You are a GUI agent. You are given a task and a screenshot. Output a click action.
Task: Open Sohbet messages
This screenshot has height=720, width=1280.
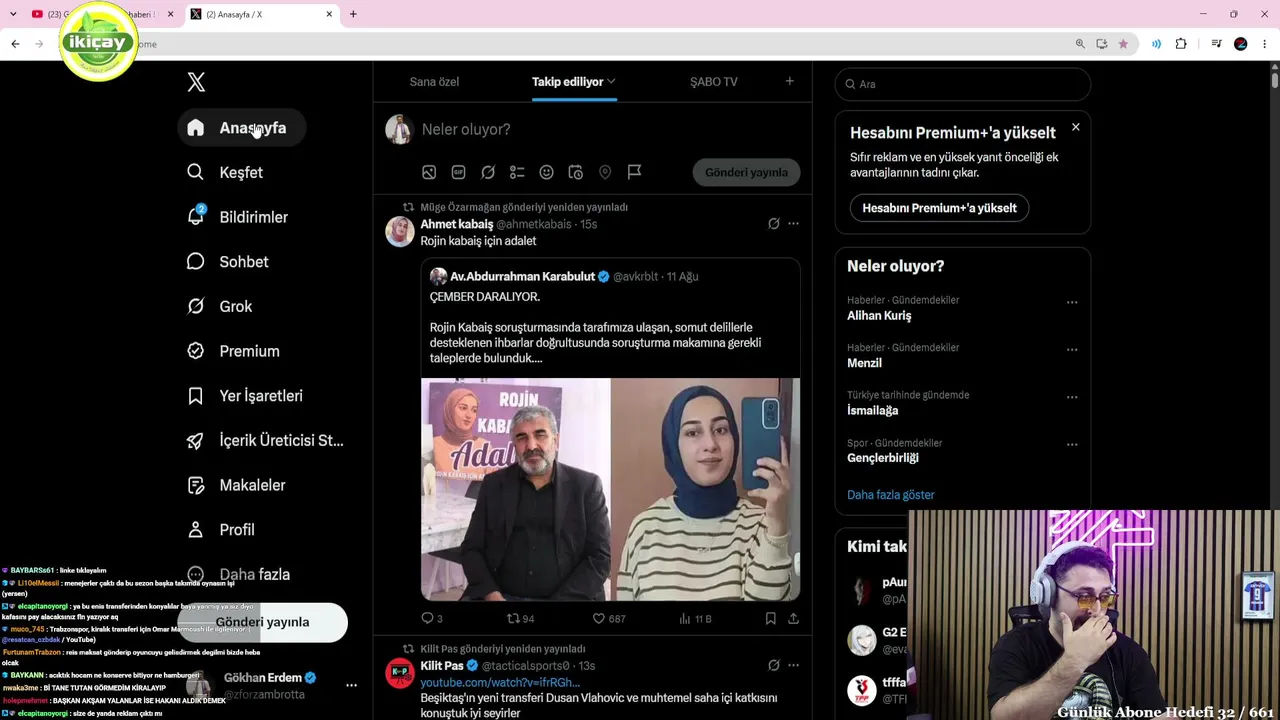click(230, 262)
